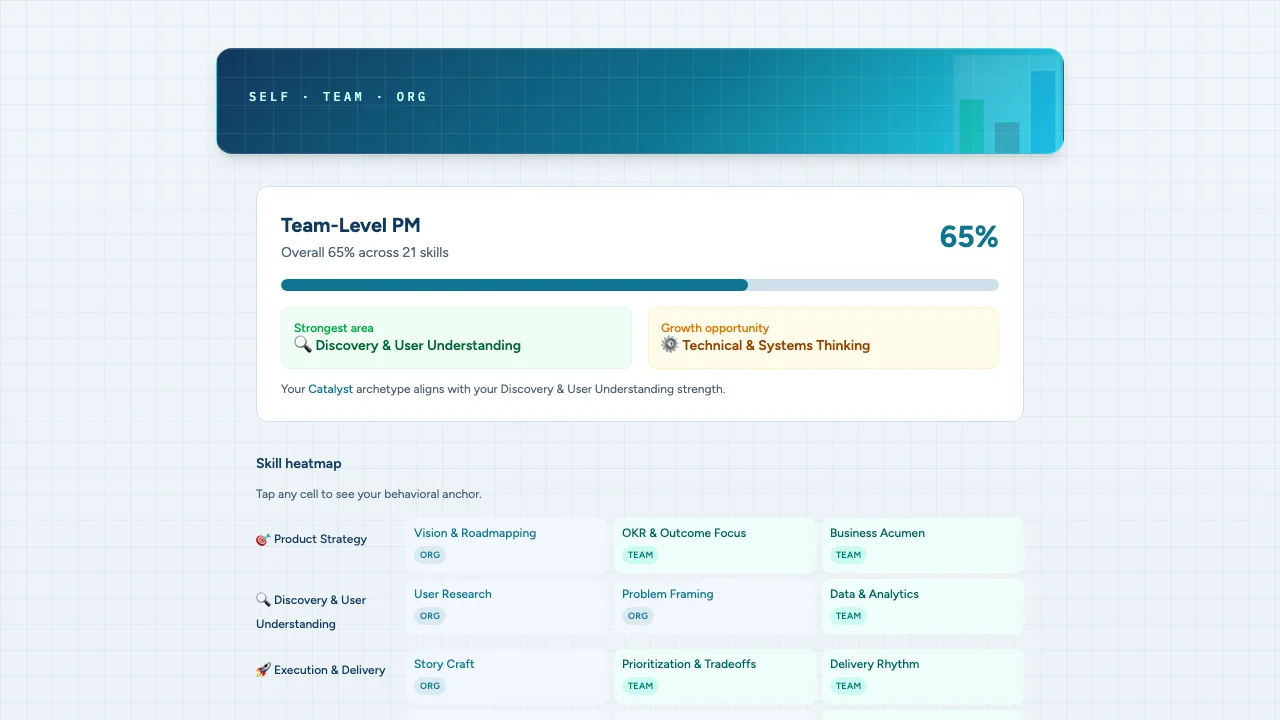The height and width of the screenshot is (720, 1280).
Task: Click the large 65% score value
Action: (969, 237)
